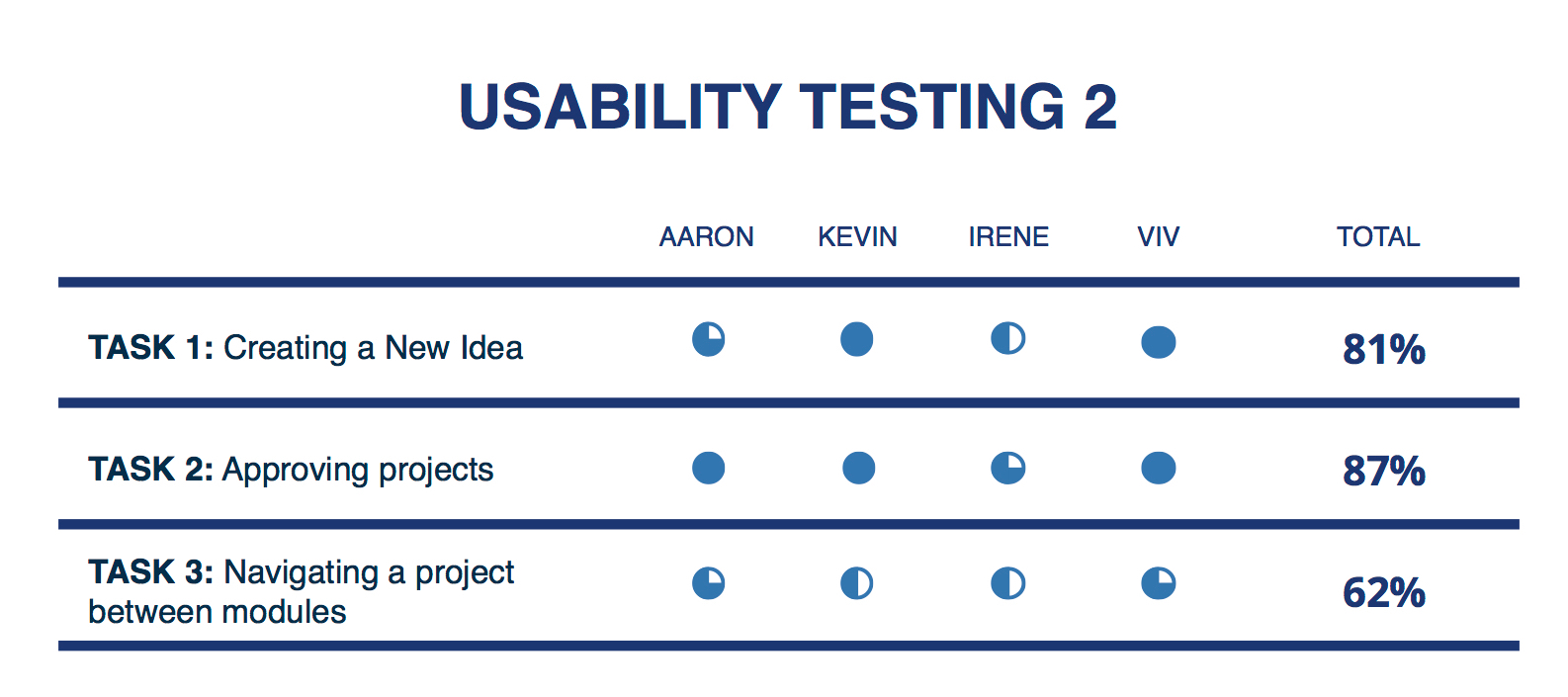Click Viv's three-quarter pie for Task 3

point(1159,583)
